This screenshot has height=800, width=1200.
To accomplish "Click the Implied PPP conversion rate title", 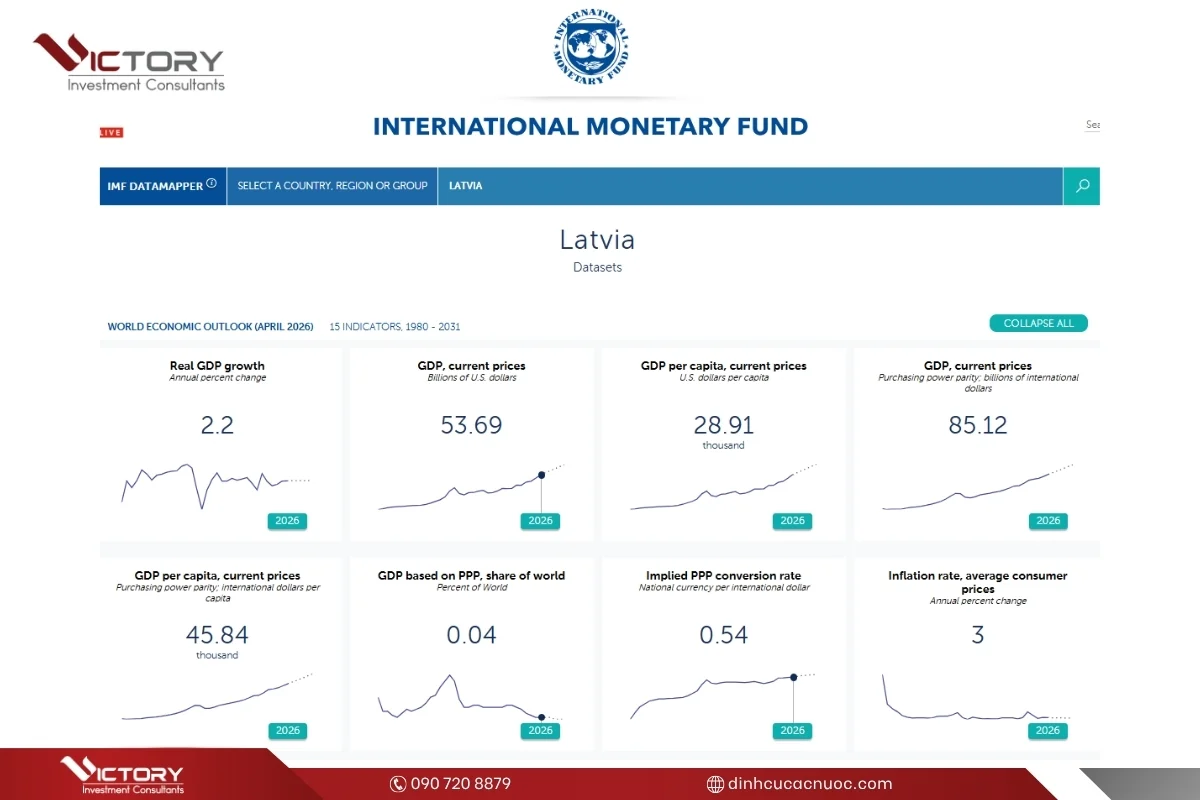I will tap(723, 576).
